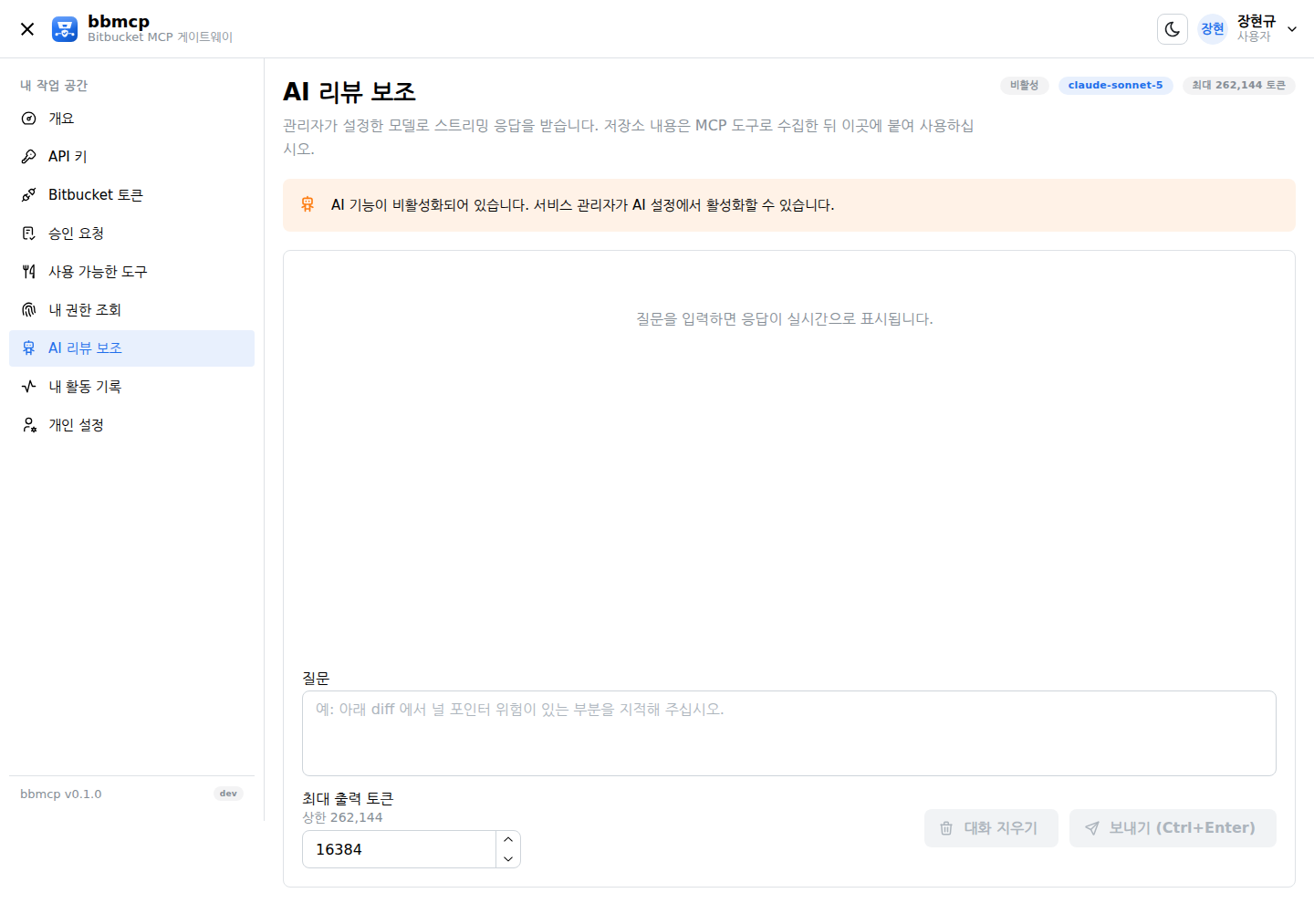Click the 비활성 status badge
This screenshot has width=1314, height=924.
pos(1024,85)
